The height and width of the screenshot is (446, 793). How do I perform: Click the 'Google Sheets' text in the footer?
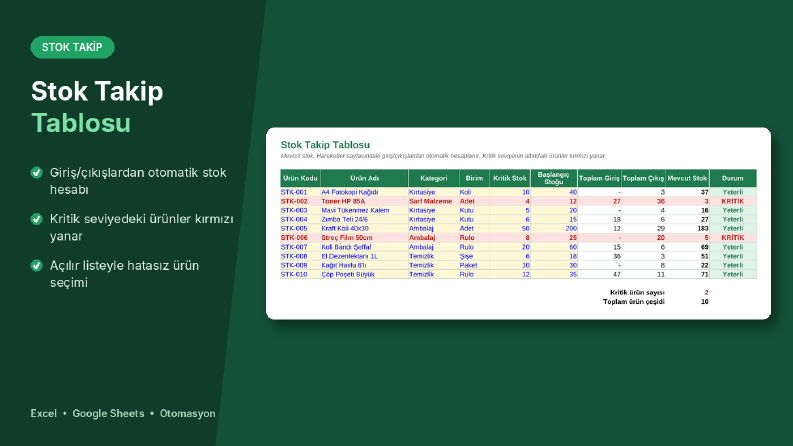[108, 414]
